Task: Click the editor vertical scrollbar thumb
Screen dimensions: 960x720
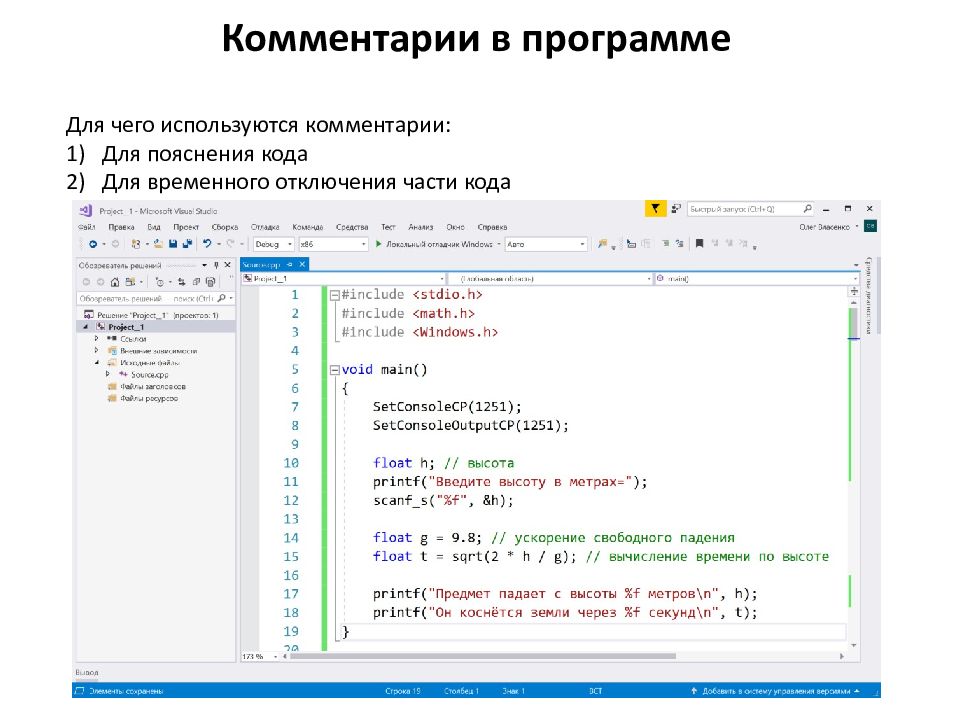Action: click(x=853, y=322)
